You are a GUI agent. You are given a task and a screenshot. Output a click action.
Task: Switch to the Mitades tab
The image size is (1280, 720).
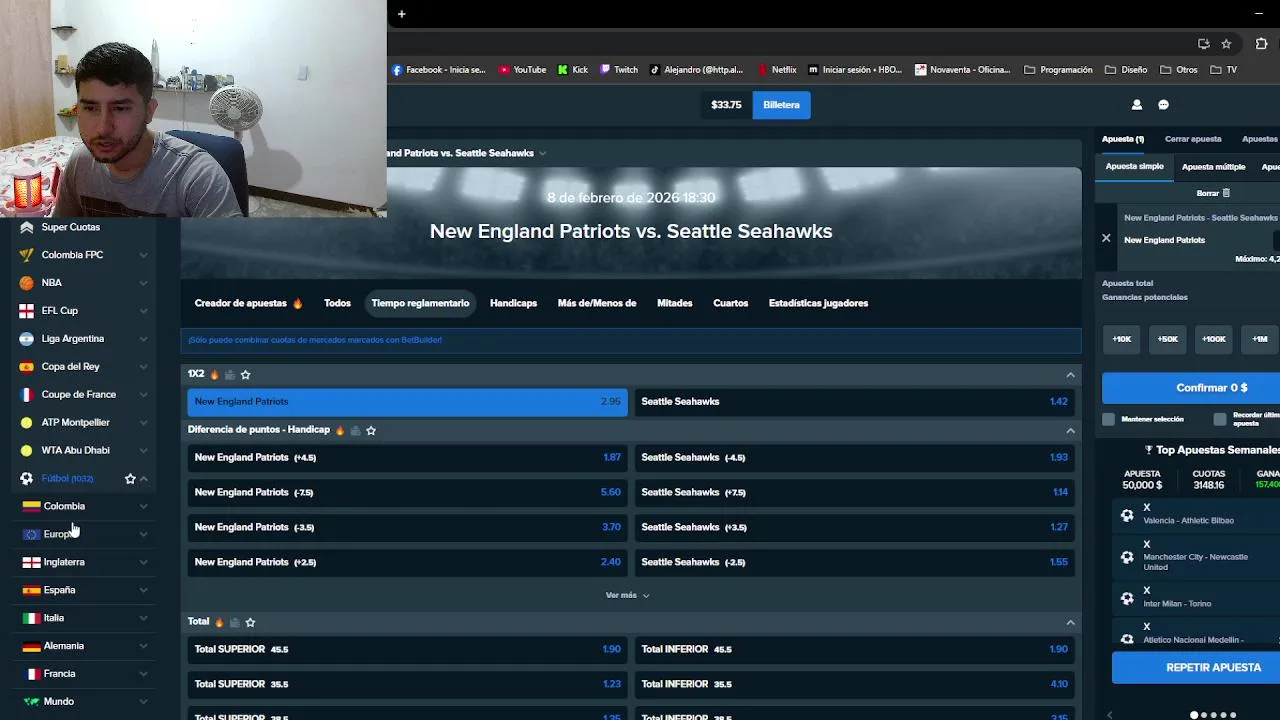tap(674, 303)
